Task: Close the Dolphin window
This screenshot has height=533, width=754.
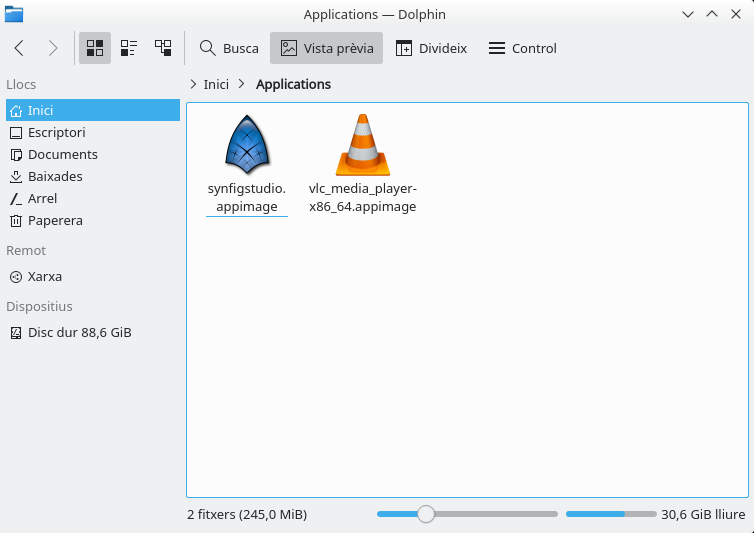Action: [736, 14]
